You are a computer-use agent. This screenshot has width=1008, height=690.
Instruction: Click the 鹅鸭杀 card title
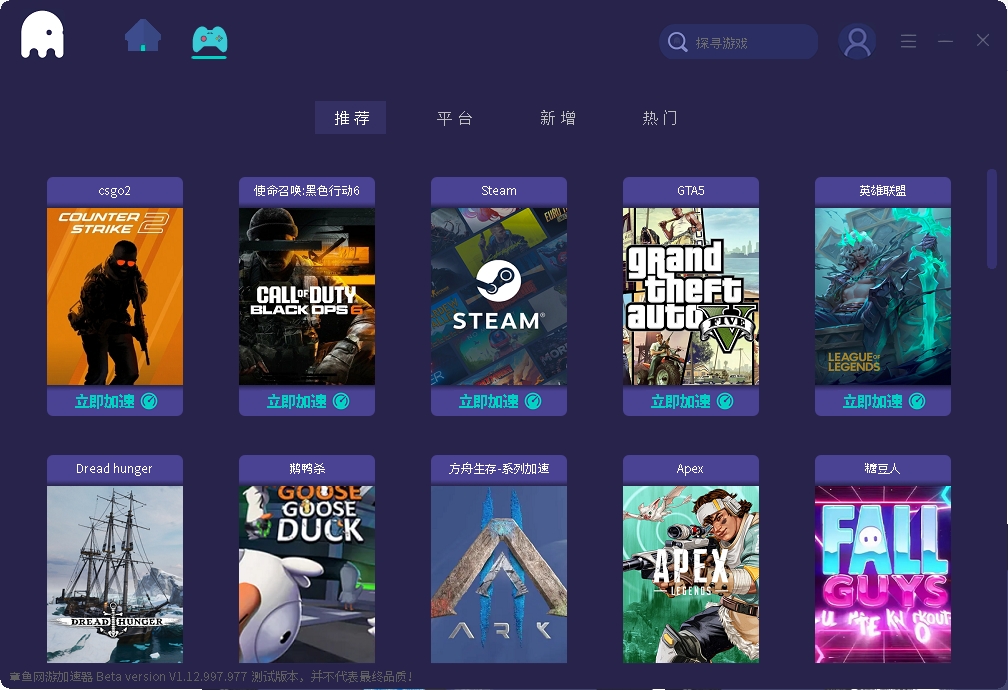[x=307, y=469]
